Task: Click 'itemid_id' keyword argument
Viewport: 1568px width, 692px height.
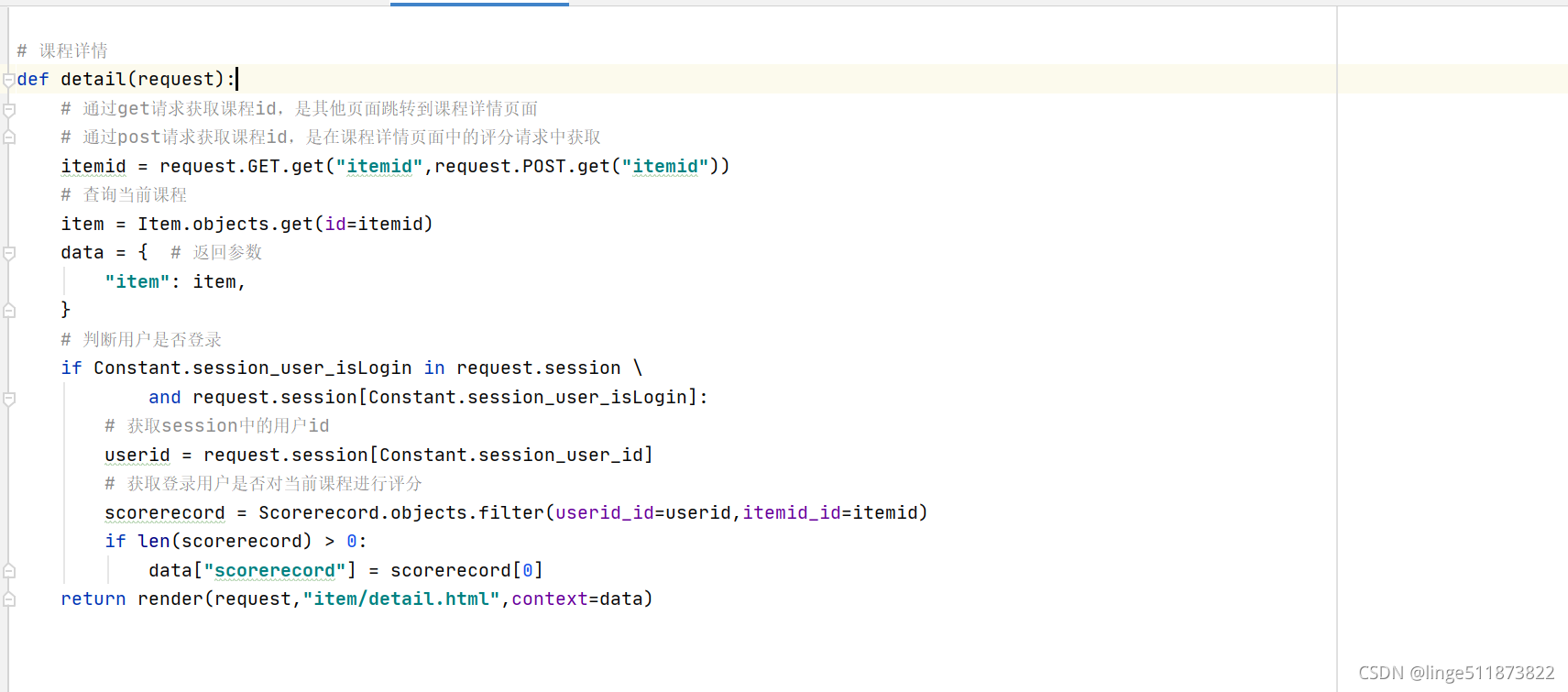Action: click(x=792, y=512)
